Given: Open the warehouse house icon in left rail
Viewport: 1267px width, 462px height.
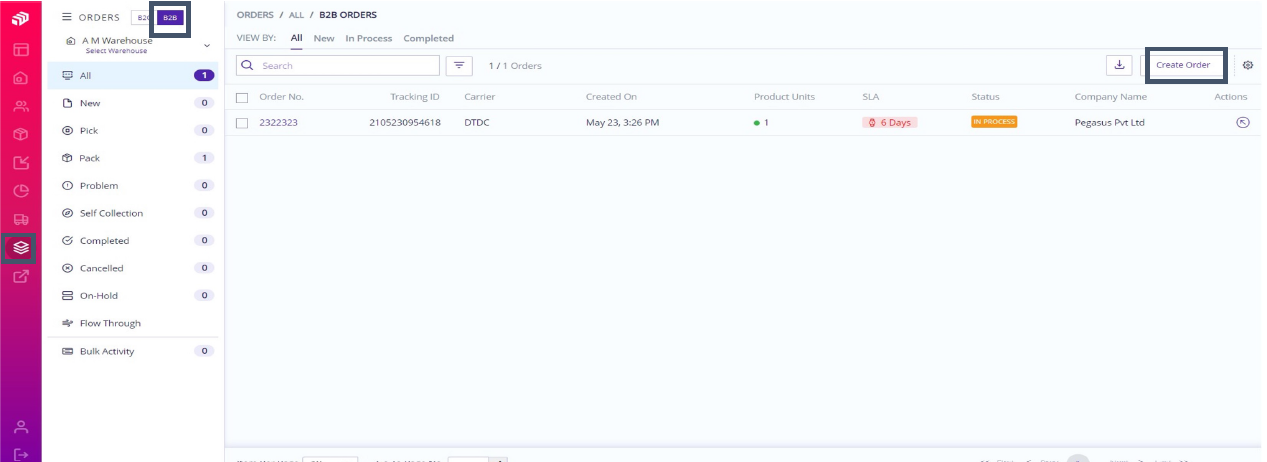Looking at the screenshot, I should pos(20,77).
